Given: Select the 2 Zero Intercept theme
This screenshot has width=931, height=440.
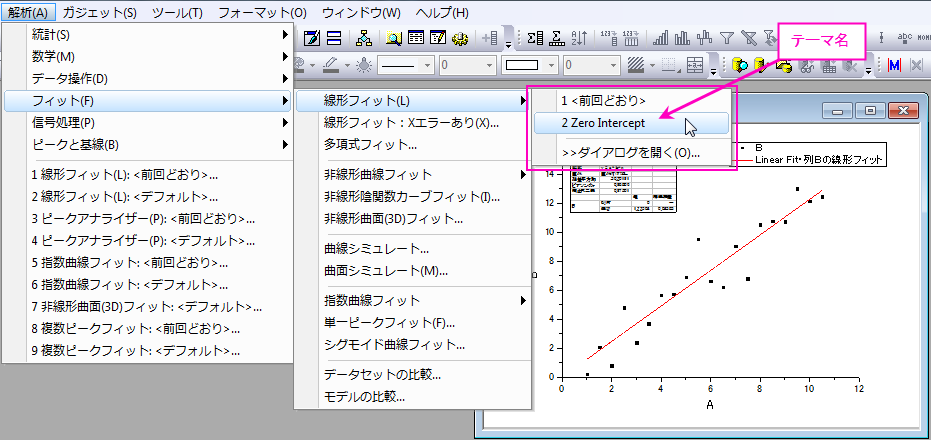Looking at the screenshot, I should (x=631, y=124).
